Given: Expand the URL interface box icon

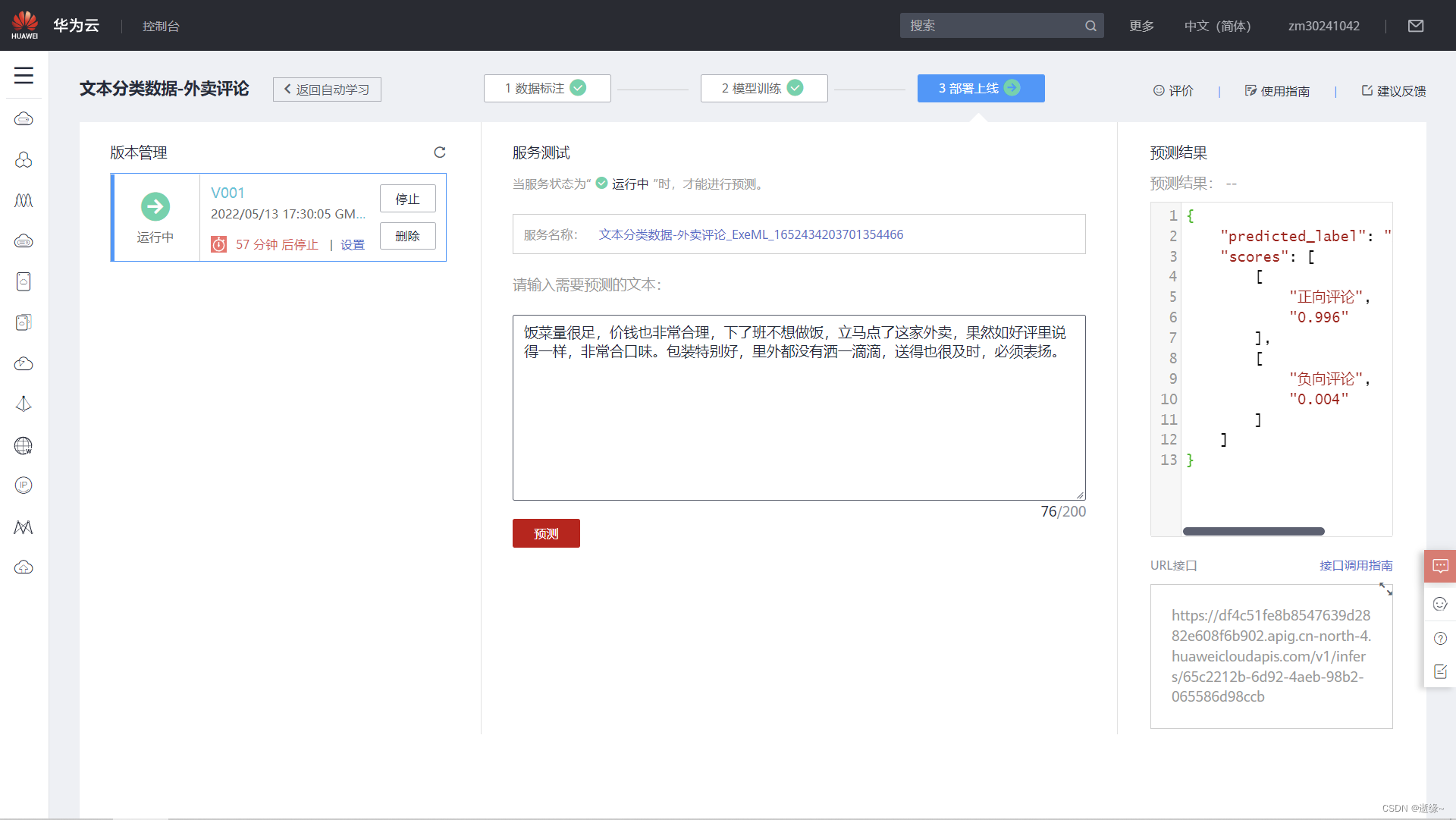Looking at the screenshot, I should [1385, 589].
